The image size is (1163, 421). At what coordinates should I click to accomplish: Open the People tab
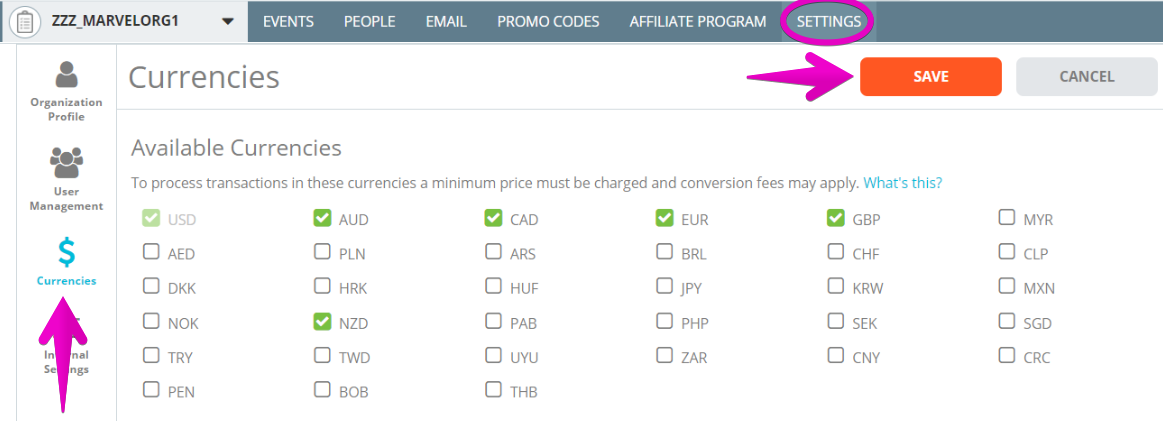click(x=369, y=21)
